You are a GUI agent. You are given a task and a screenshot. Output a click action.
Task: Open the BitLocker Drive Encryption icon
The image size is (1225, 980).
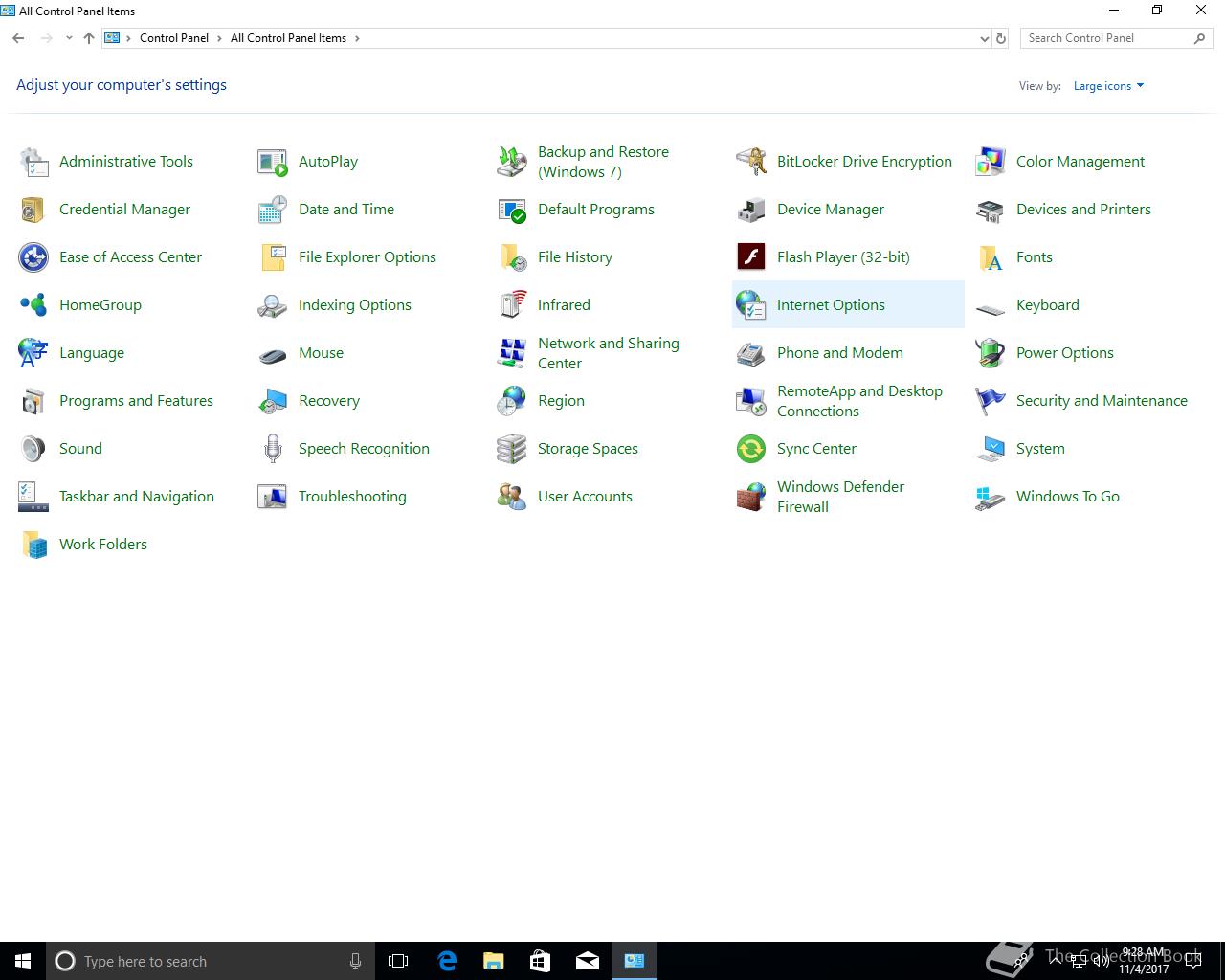click(x=751, y=162)
